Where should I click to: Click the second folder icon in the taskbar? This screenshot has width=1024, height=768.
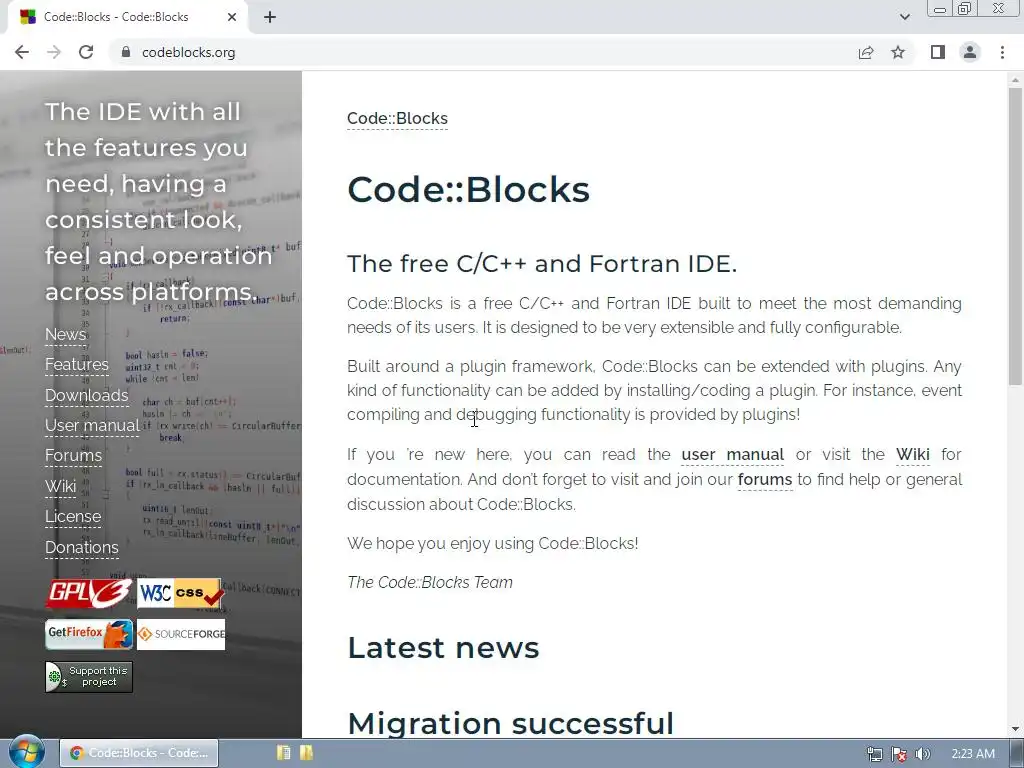point(306,752)
